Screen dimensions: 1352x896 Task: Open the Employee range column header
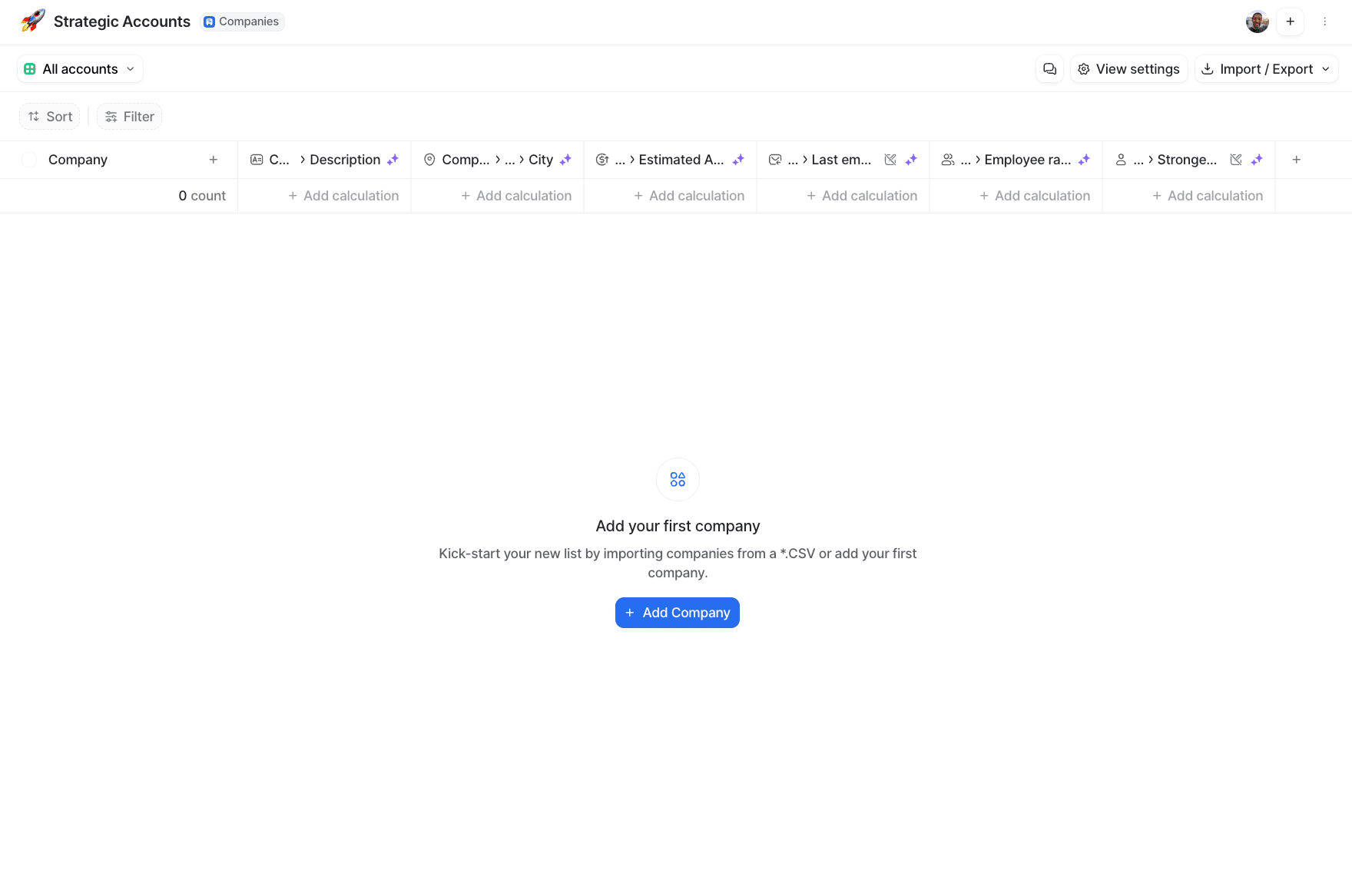point(1026,160)
